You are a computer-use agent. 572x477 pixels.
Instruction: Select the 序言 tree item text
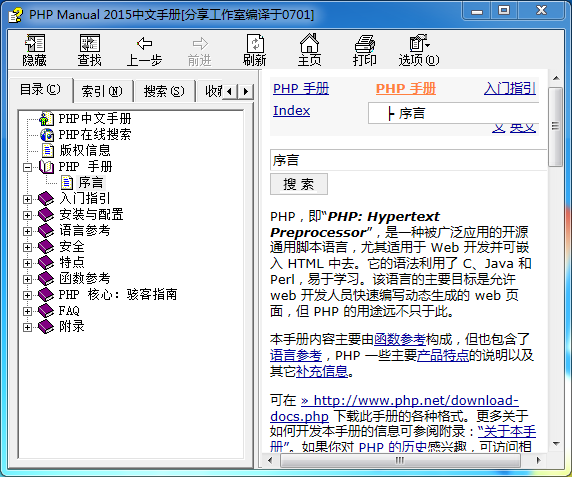[91, 183]
